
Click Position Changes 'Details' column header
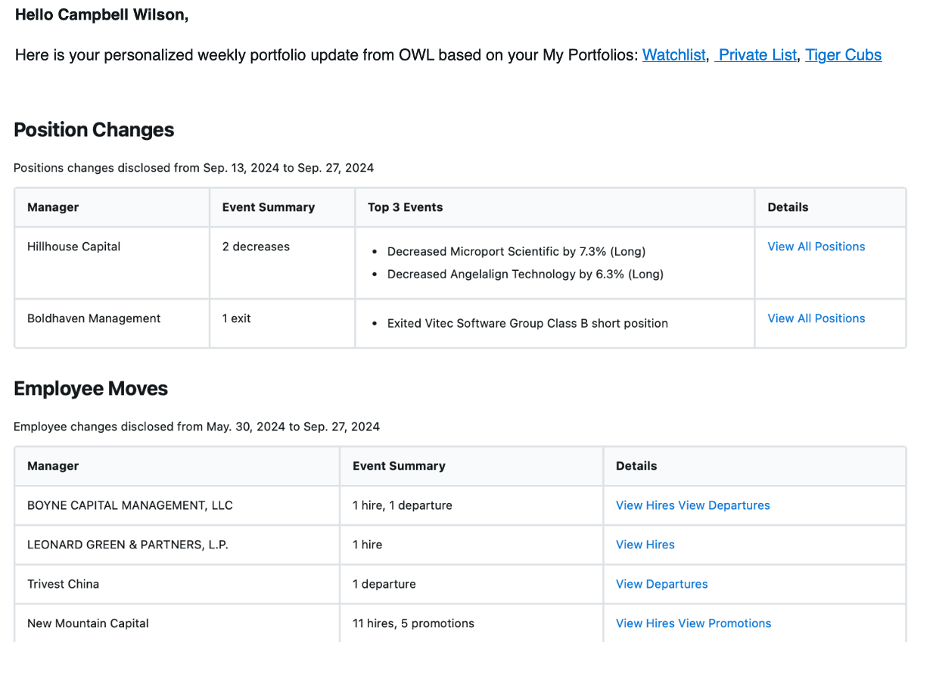(x=788, y=207)
